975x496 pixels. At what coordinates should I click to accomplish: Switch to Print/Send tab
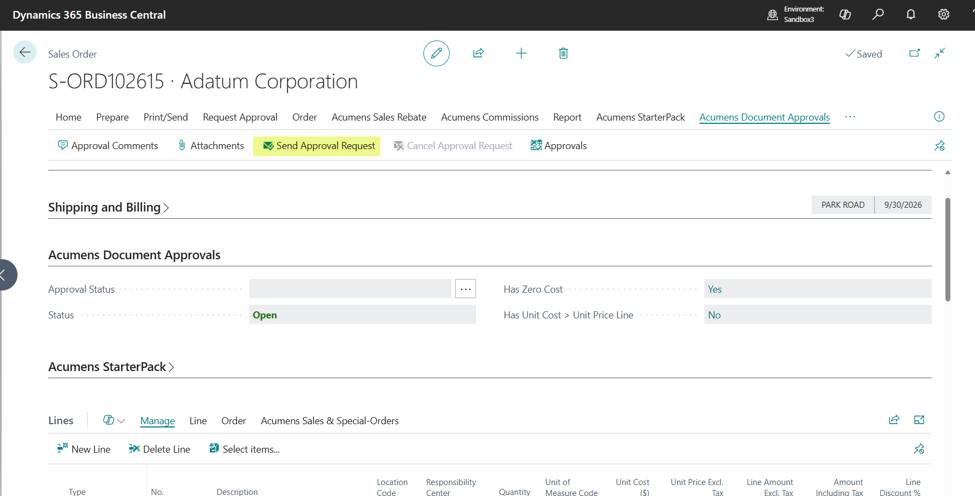pos(165,117)
